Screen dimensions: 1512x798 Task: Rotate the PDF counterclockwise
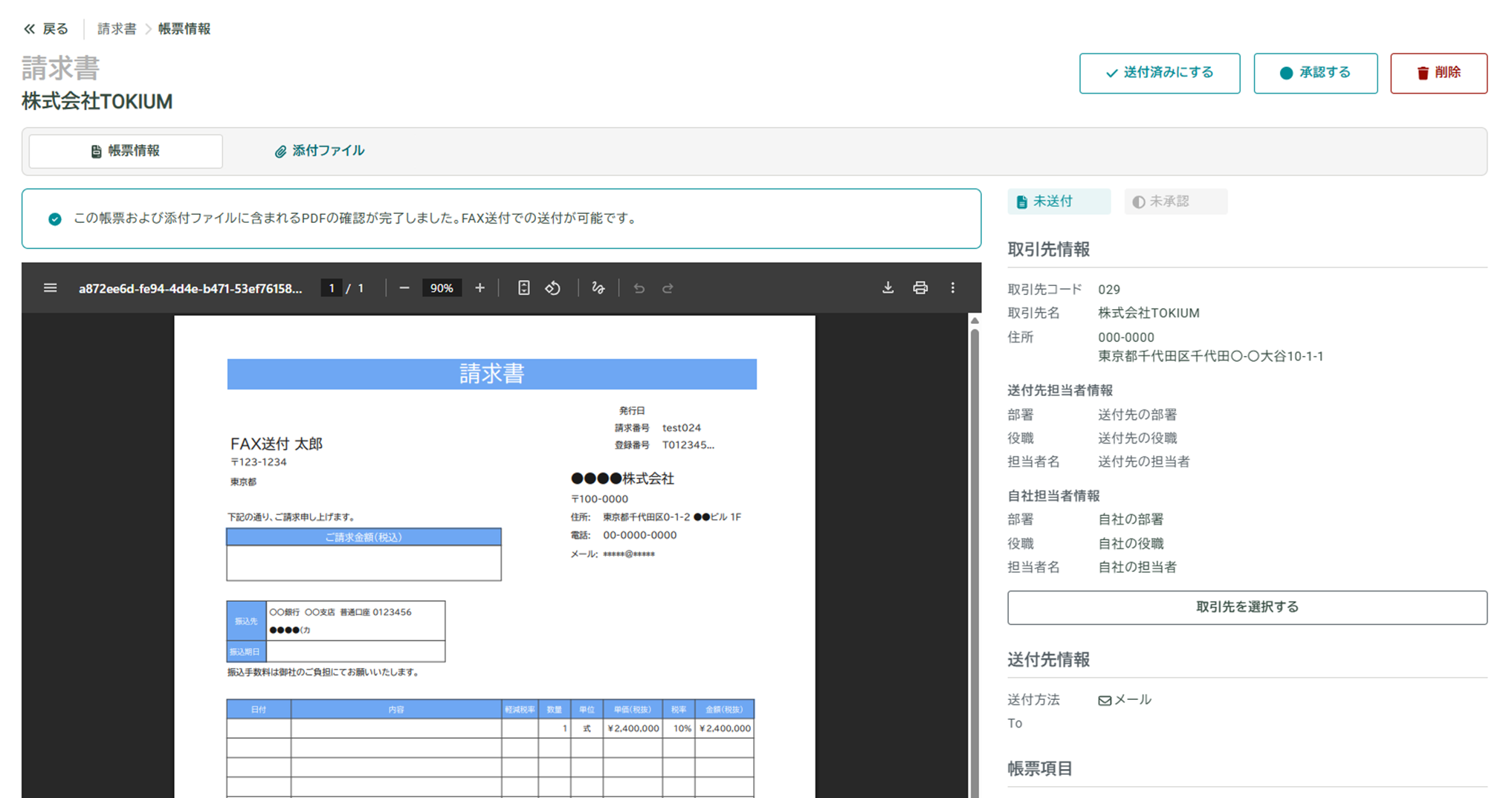[x=553, y=288]
